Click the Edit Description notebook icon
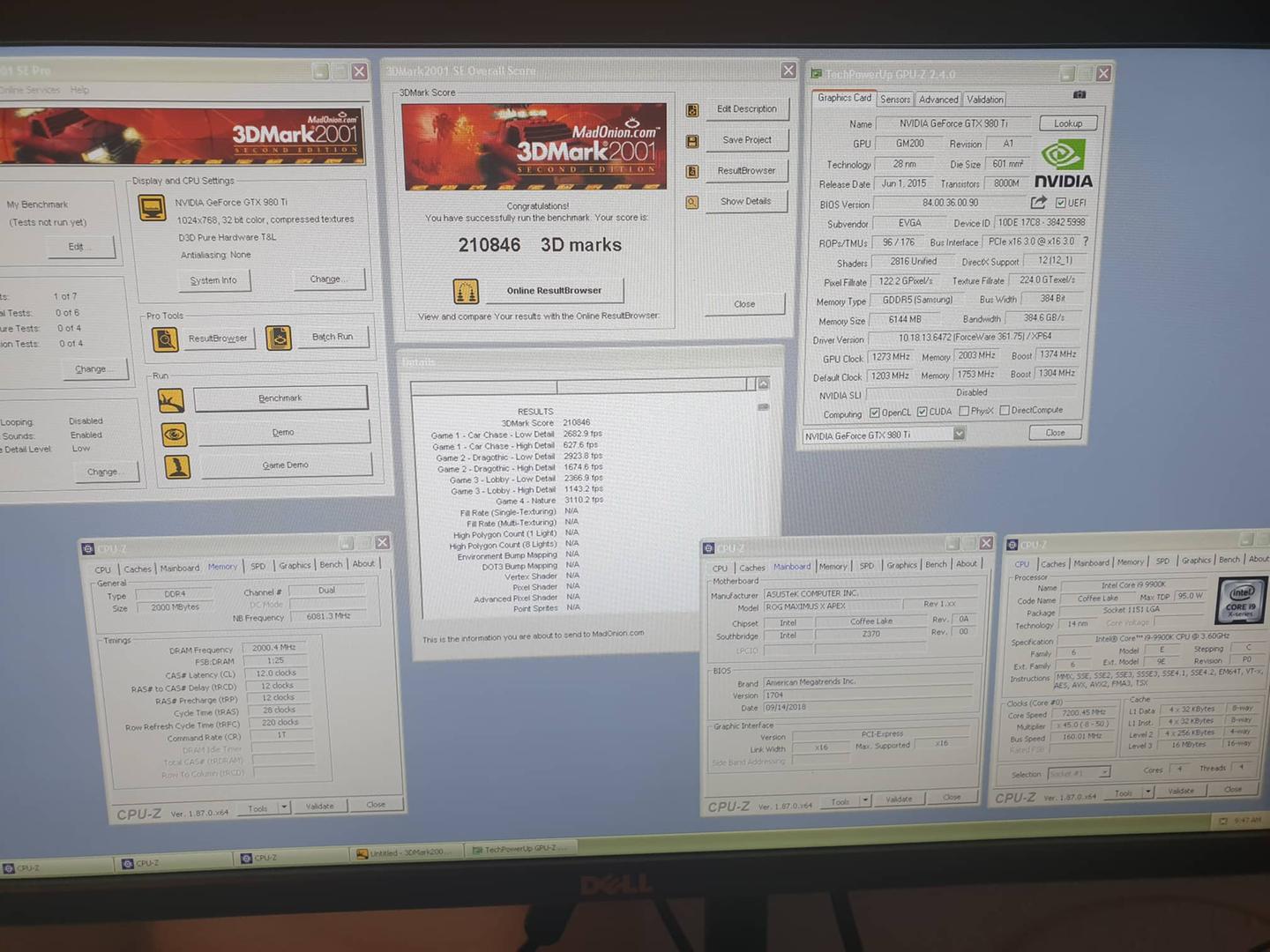1270x952 pixels. pyautogui.click(x=692, y=110)
